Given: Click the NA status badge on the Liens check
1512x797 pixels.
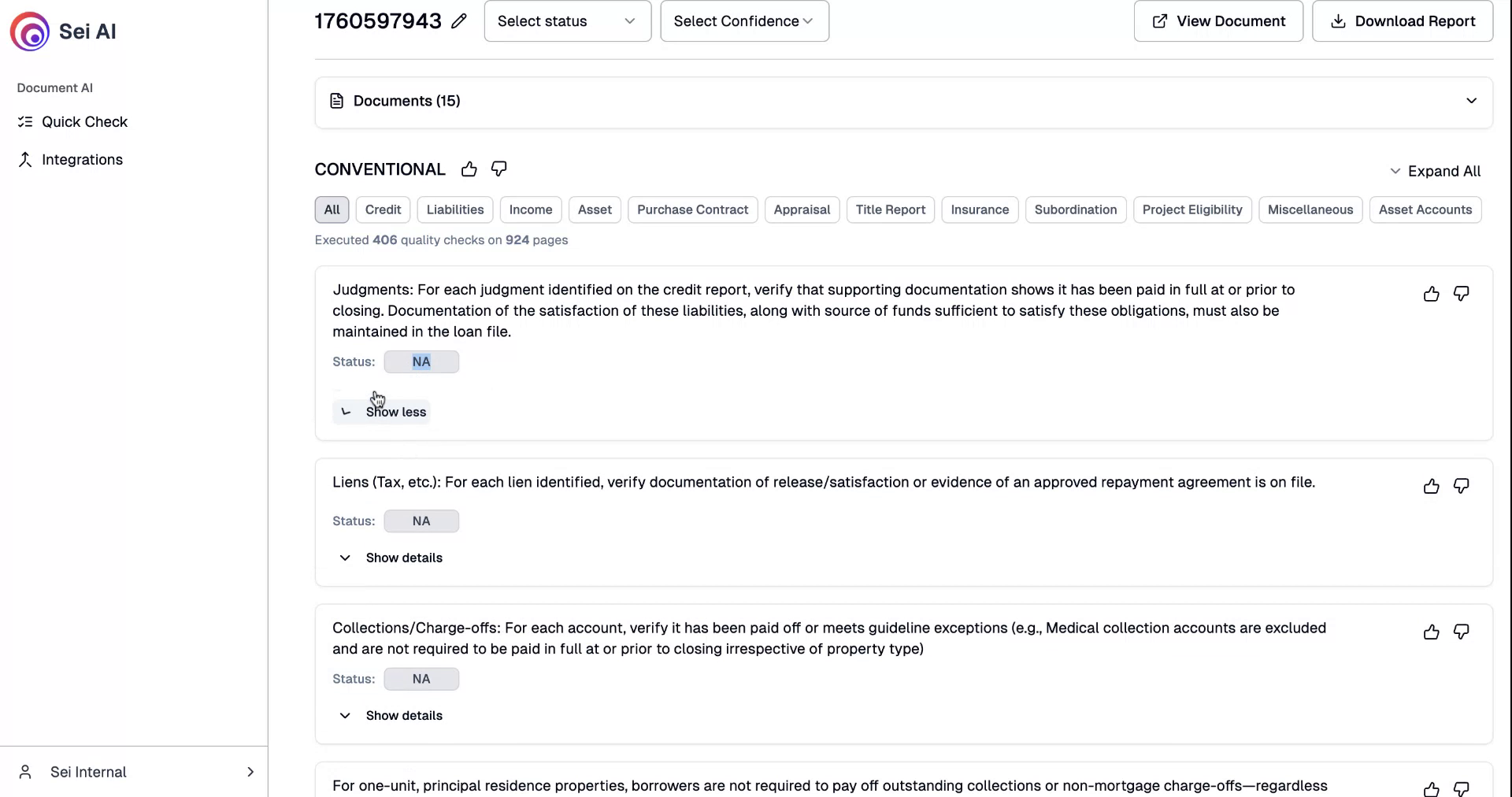Looking at the screenshot, I should point(422,521).
